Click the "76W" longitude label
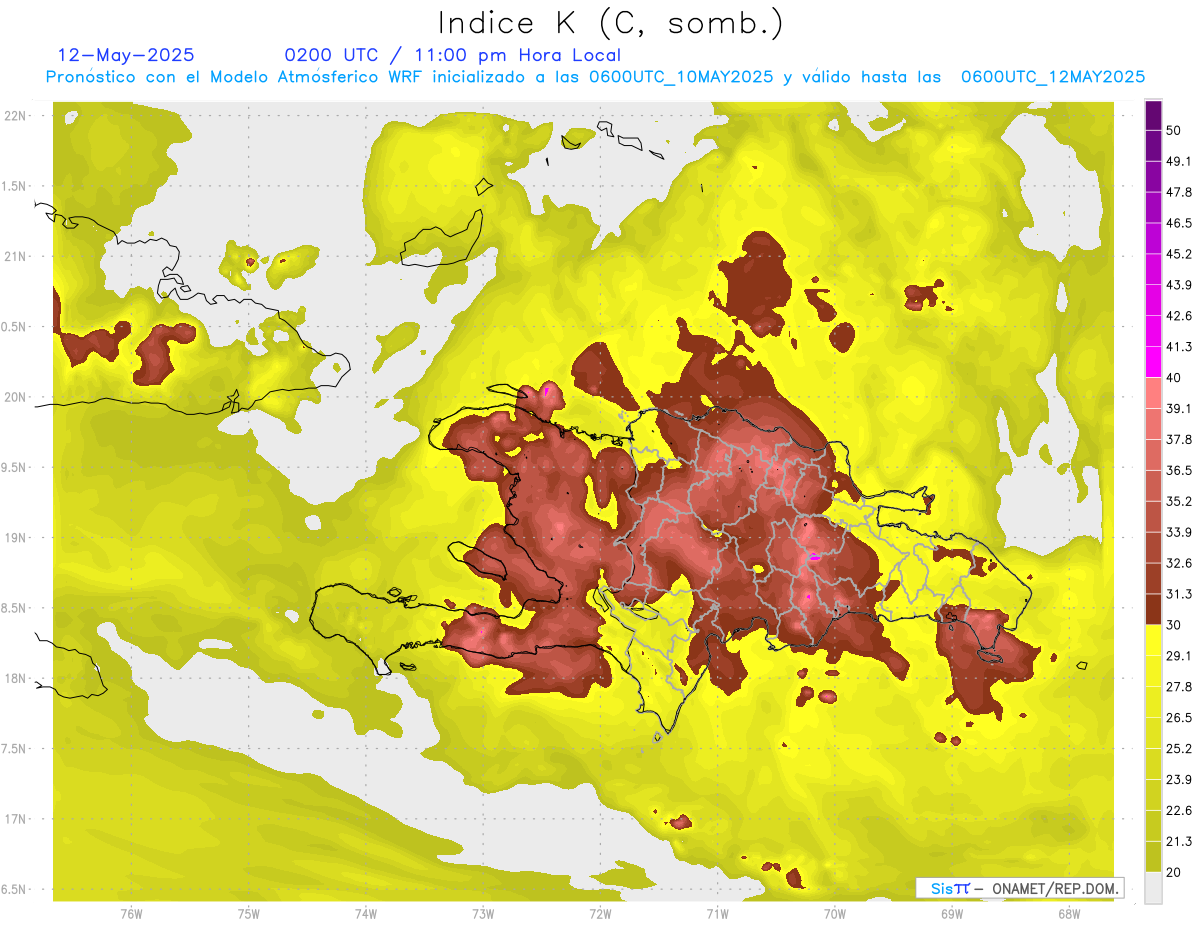1200x927 pixels. [x=132, y=913]
